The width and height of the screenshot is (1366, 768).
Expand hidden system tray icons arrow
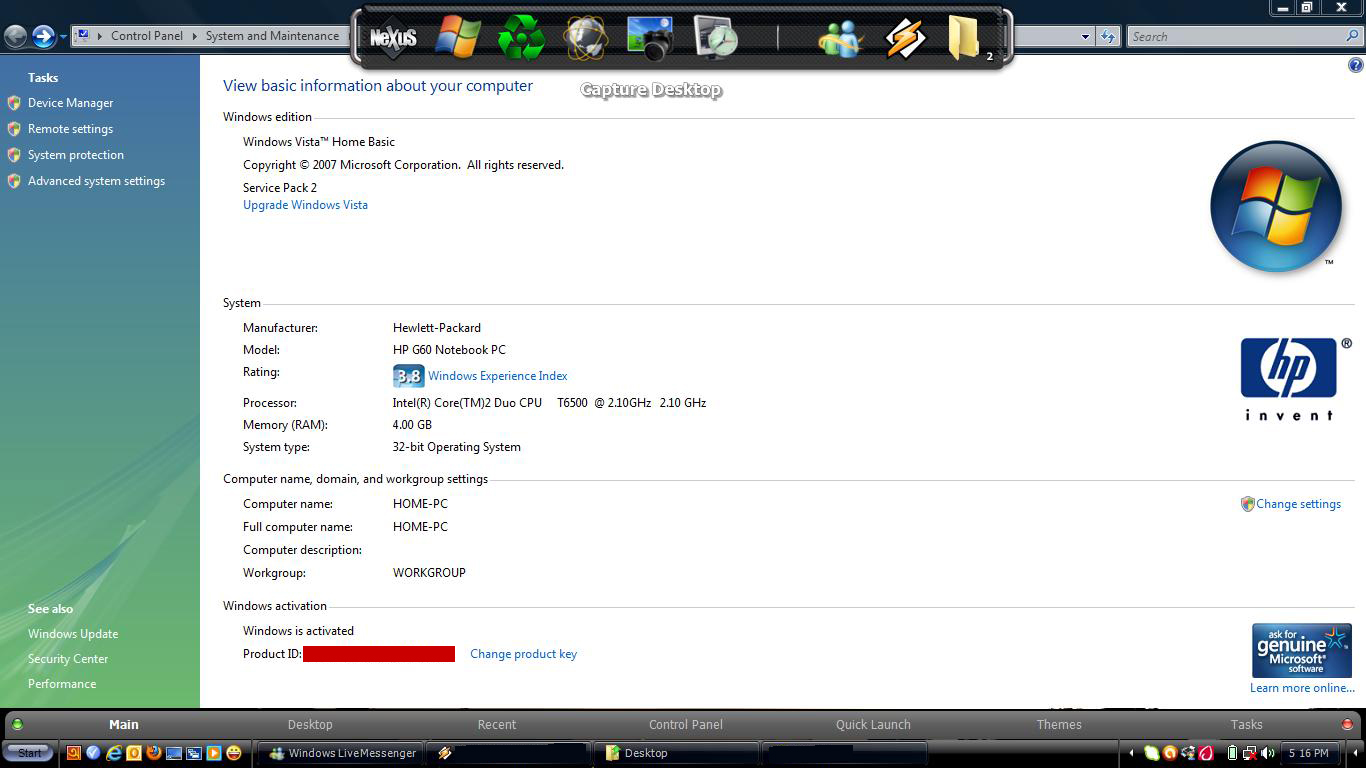1131,753
